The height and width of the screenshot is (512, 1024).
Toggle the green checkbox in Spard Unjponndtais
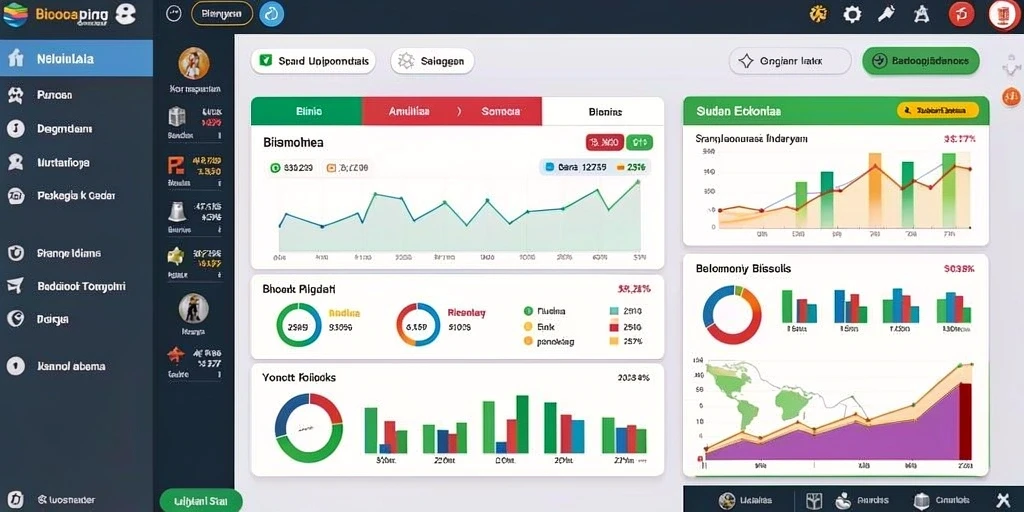(265, 61)
